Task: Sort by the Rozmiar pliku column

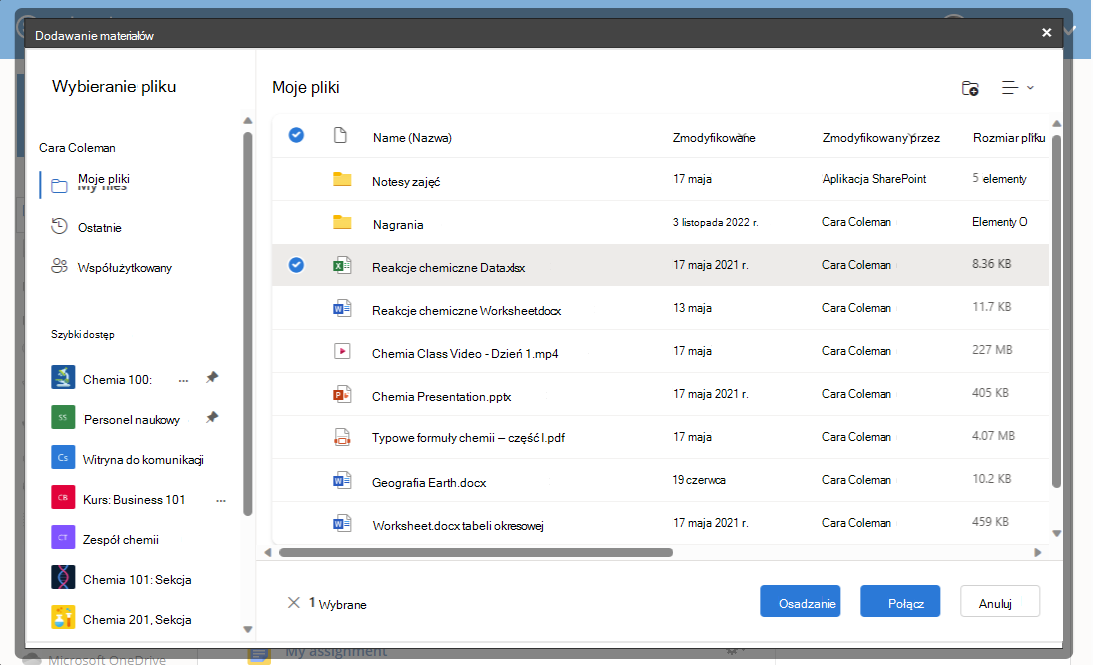Action: pos(1009,138)
